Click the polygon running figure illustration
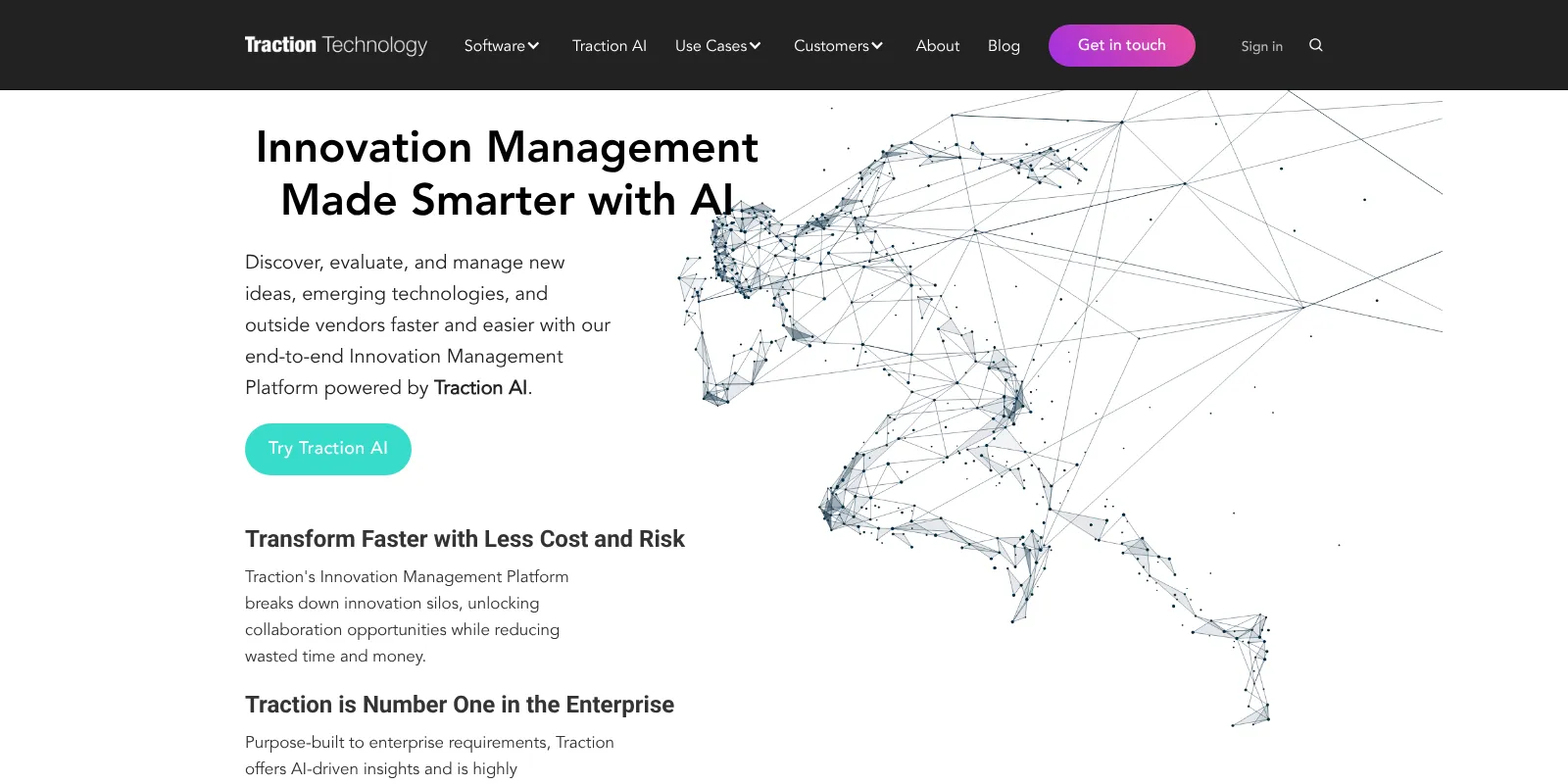Image resolution: width=1568 pixels, height=784 pixels. (x=1058, y=410)
